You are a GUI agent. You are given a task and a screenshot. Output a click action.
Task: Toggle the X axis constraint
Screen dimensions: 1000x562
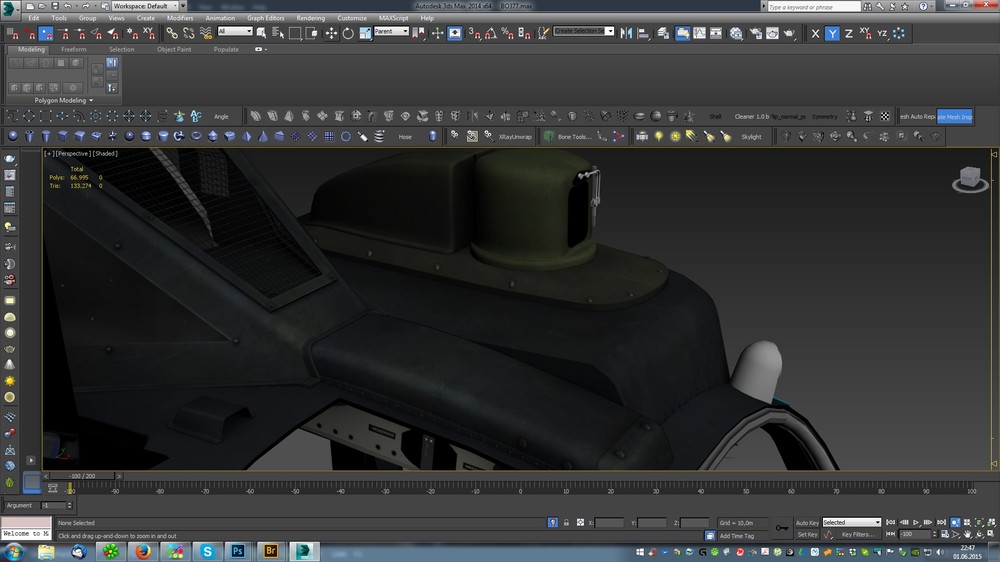coord(815,33)
